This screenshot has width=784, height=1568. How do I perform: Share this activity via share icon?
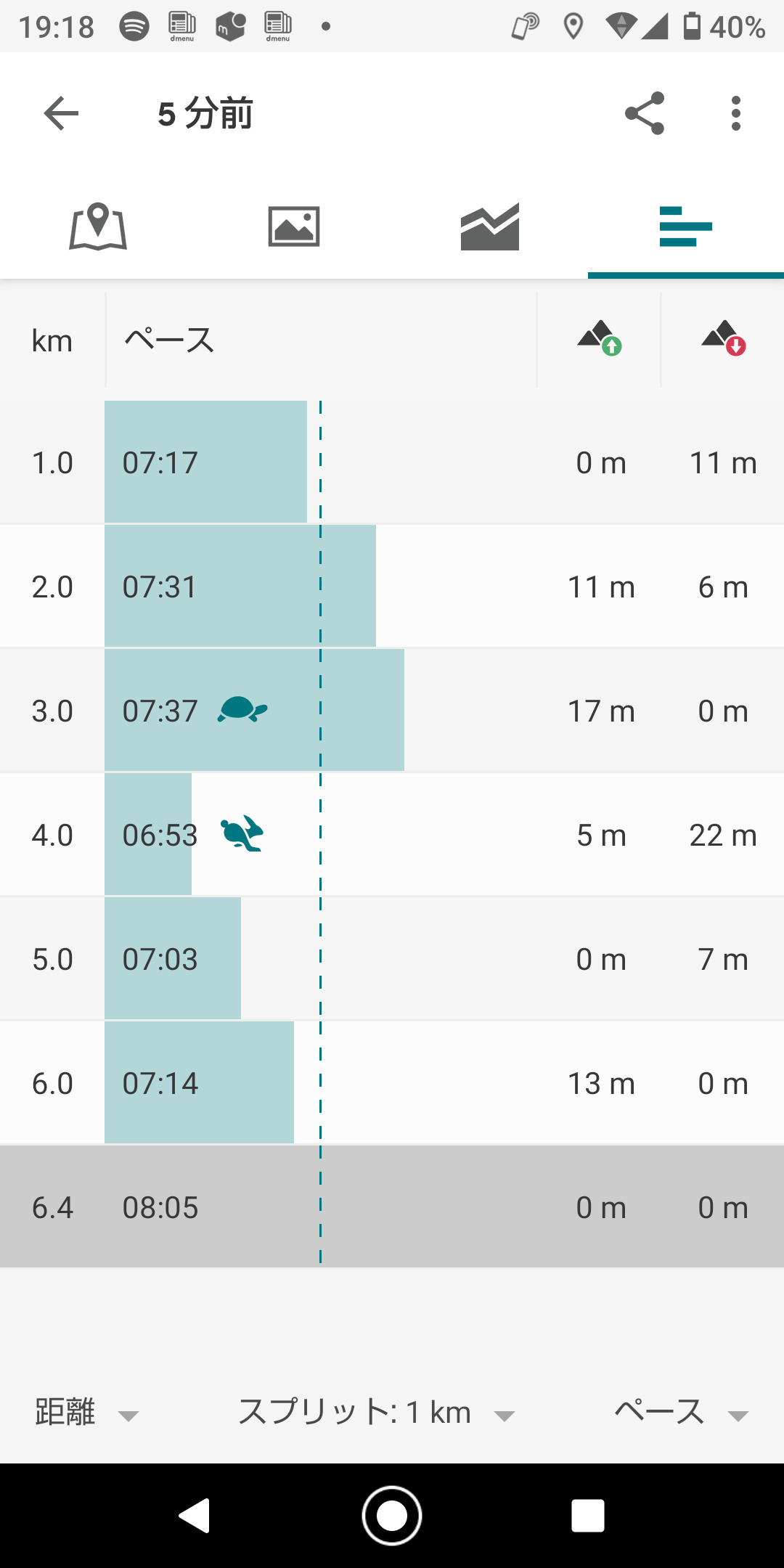coord(645,113)
